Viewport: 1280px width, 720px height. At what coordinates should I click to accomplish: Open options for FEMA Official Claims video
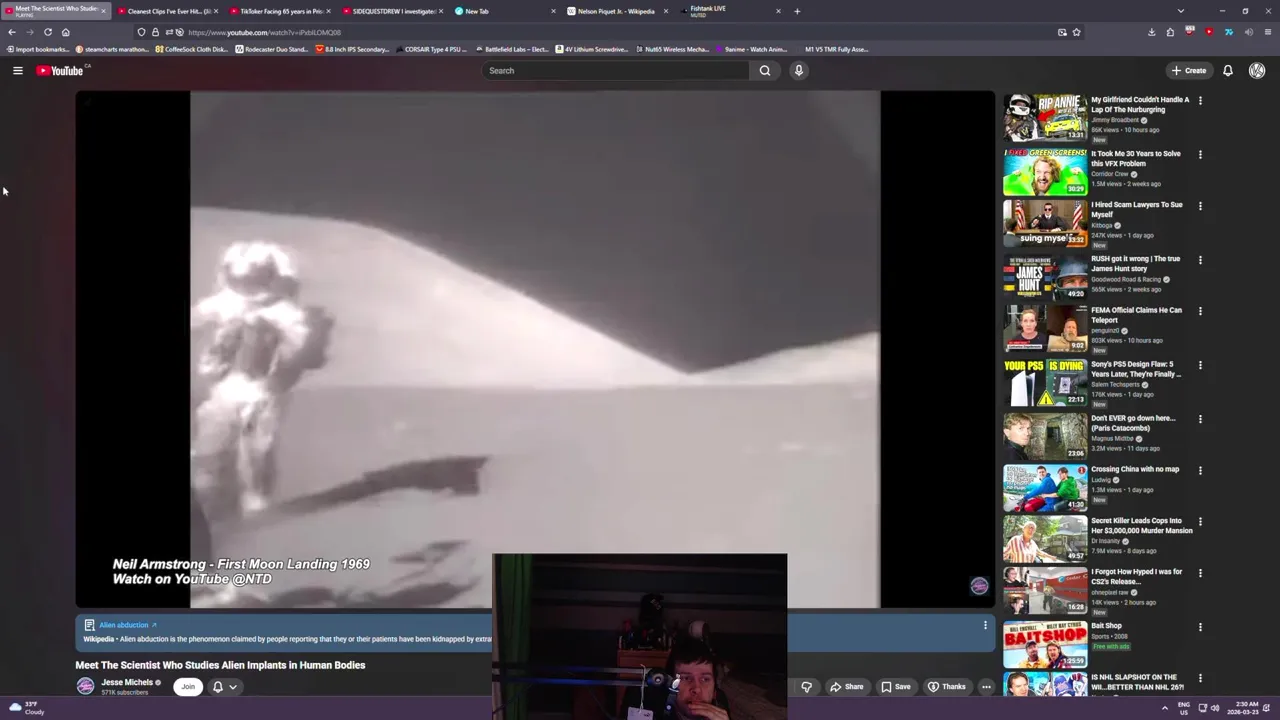click(1200, 312)
